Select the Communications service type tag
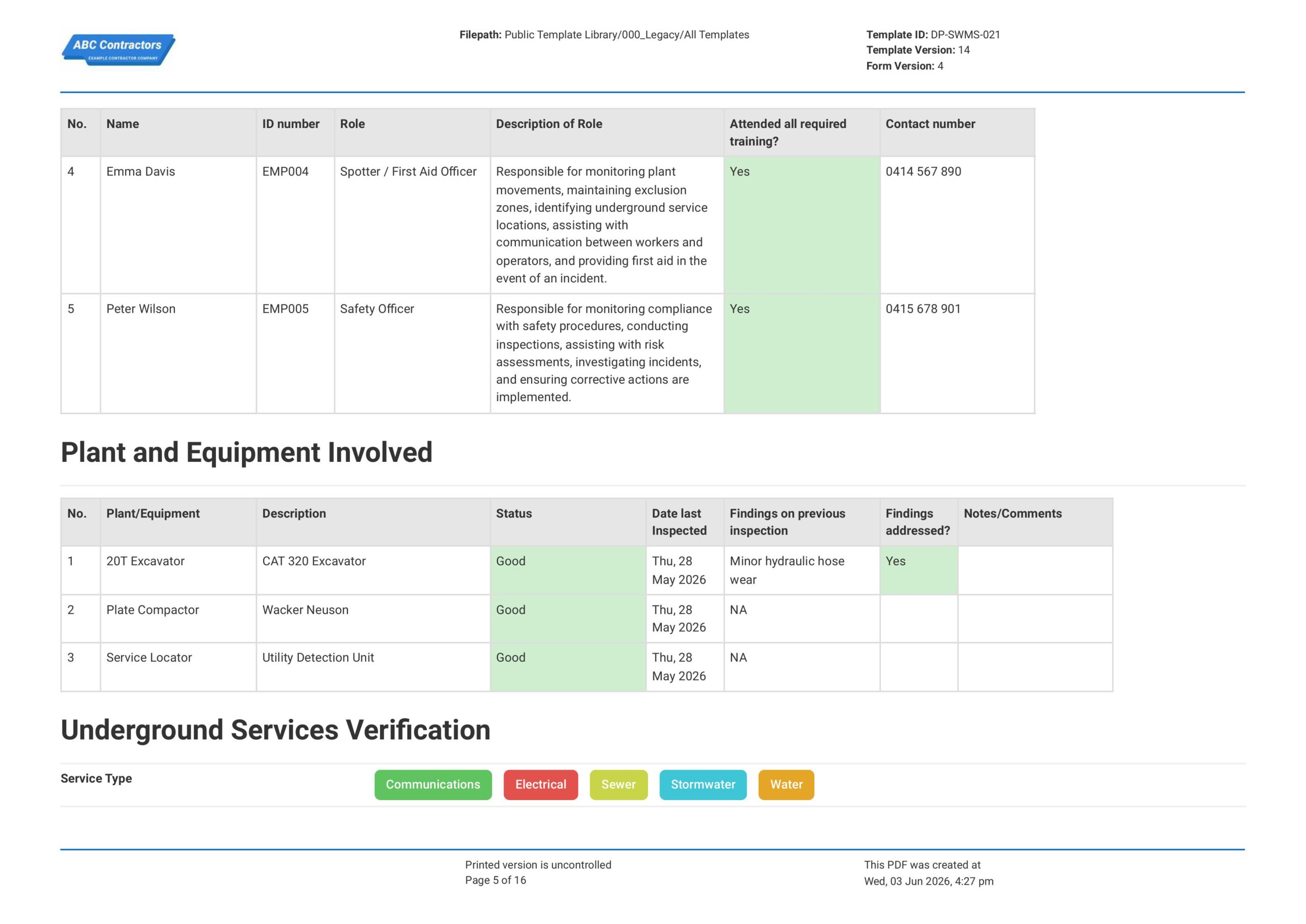This screenshot has width=1306, height=924. coord(433,785)
